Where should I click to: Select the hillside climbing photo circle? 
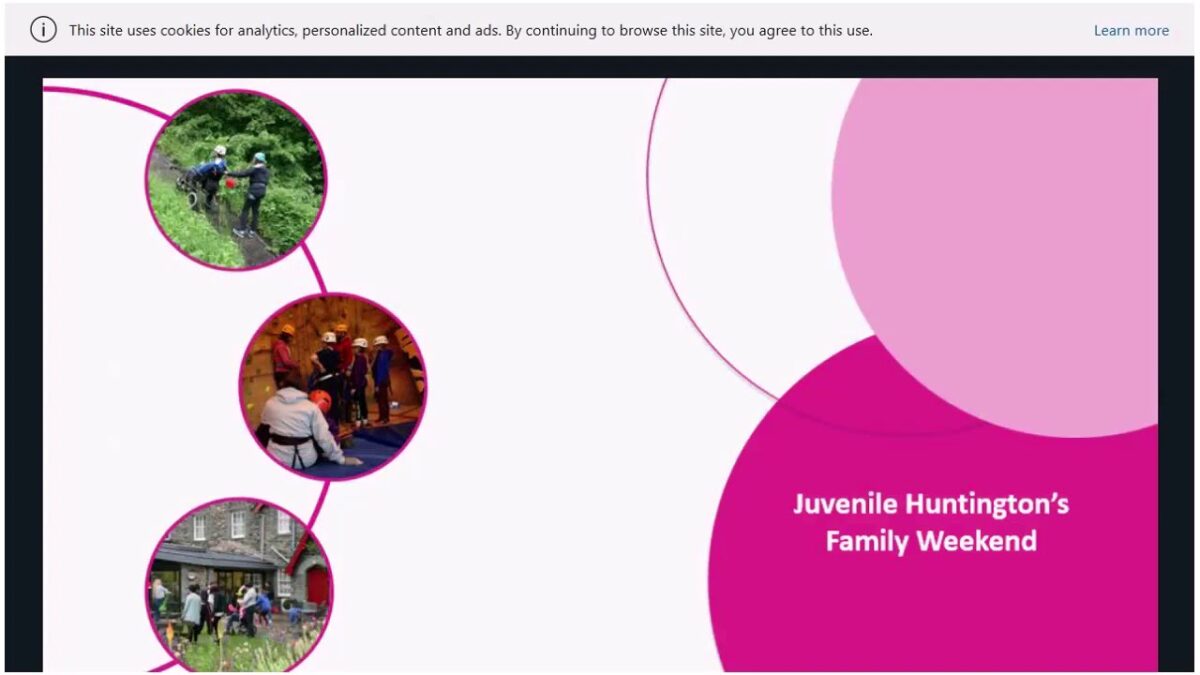click(236, 180)
